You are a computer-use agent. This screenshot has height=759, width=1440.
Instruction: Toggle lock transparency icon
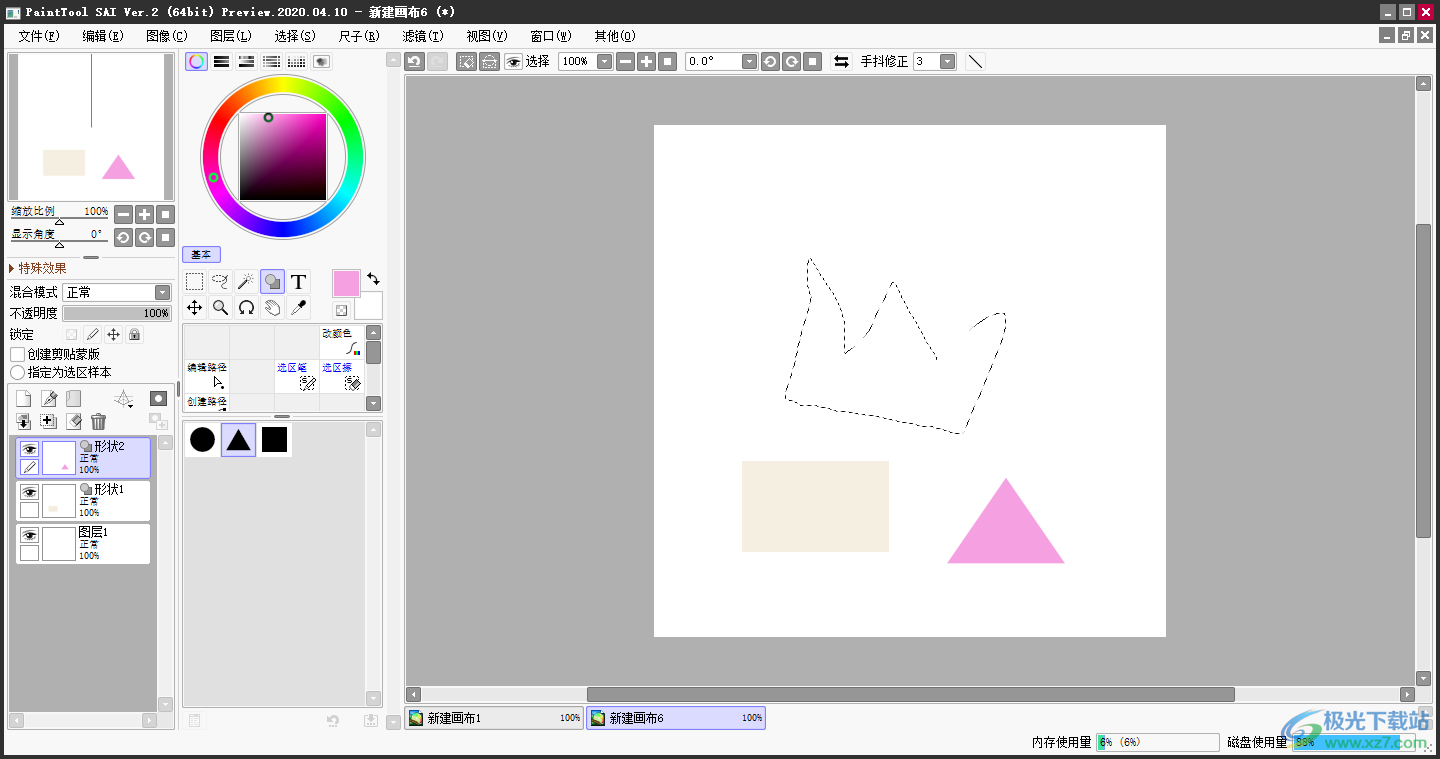[x=72, y=334]
